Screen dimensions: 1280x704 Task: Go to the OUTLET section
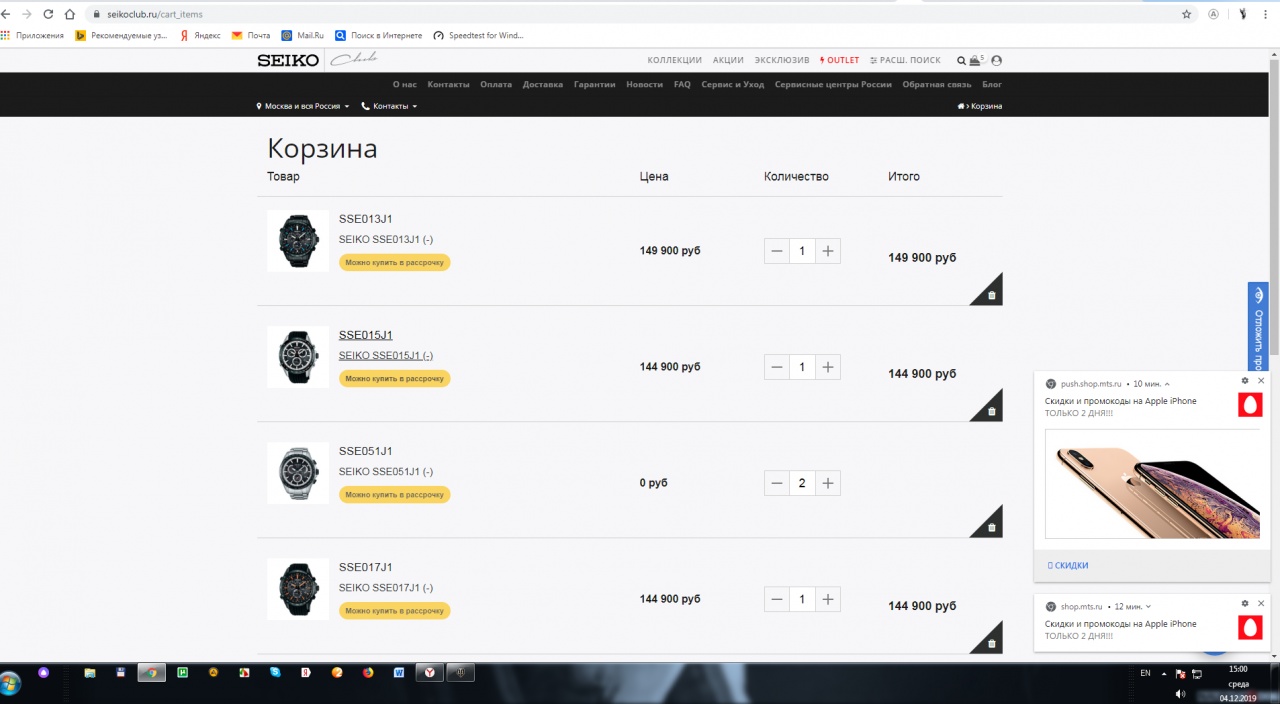pos(839,60)
